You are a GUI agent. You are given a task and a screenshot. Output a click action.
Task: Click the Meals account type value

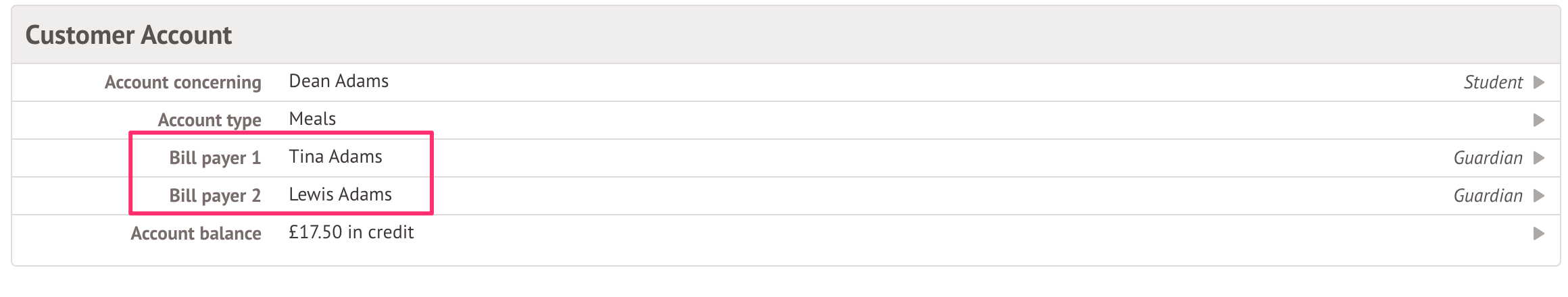(312, 119)
